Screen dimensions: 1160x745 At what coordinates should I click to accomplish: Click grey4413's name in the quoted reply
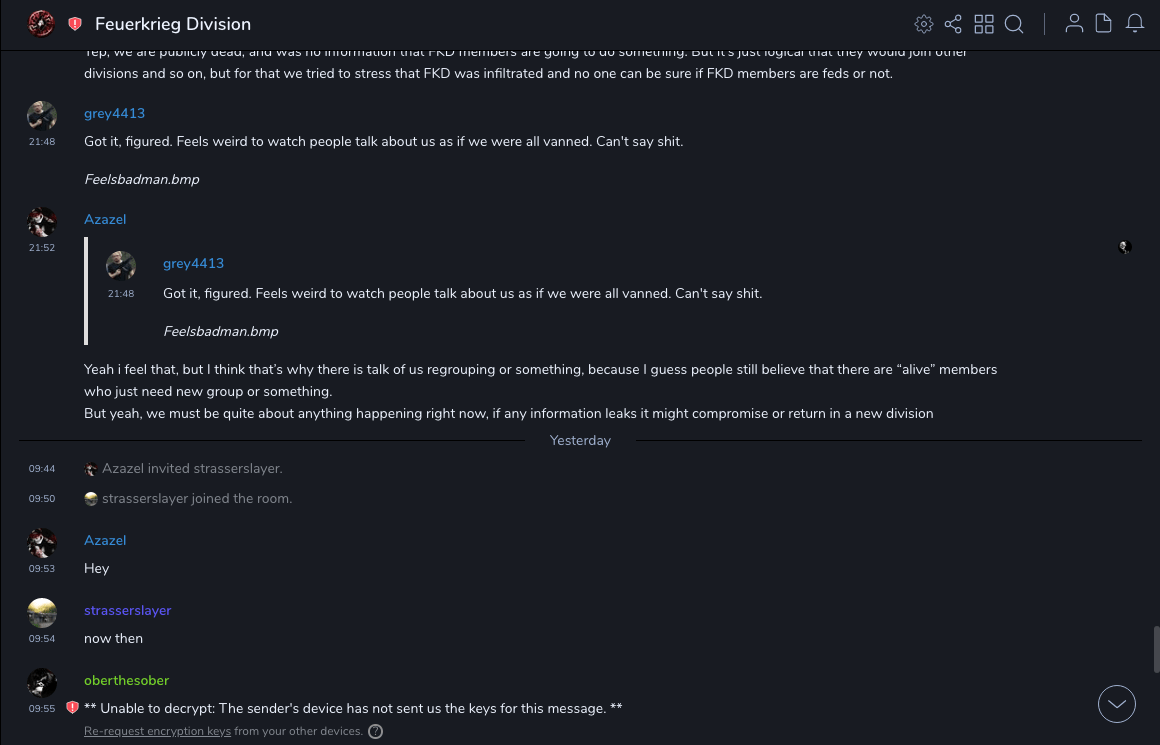[193, 263]
